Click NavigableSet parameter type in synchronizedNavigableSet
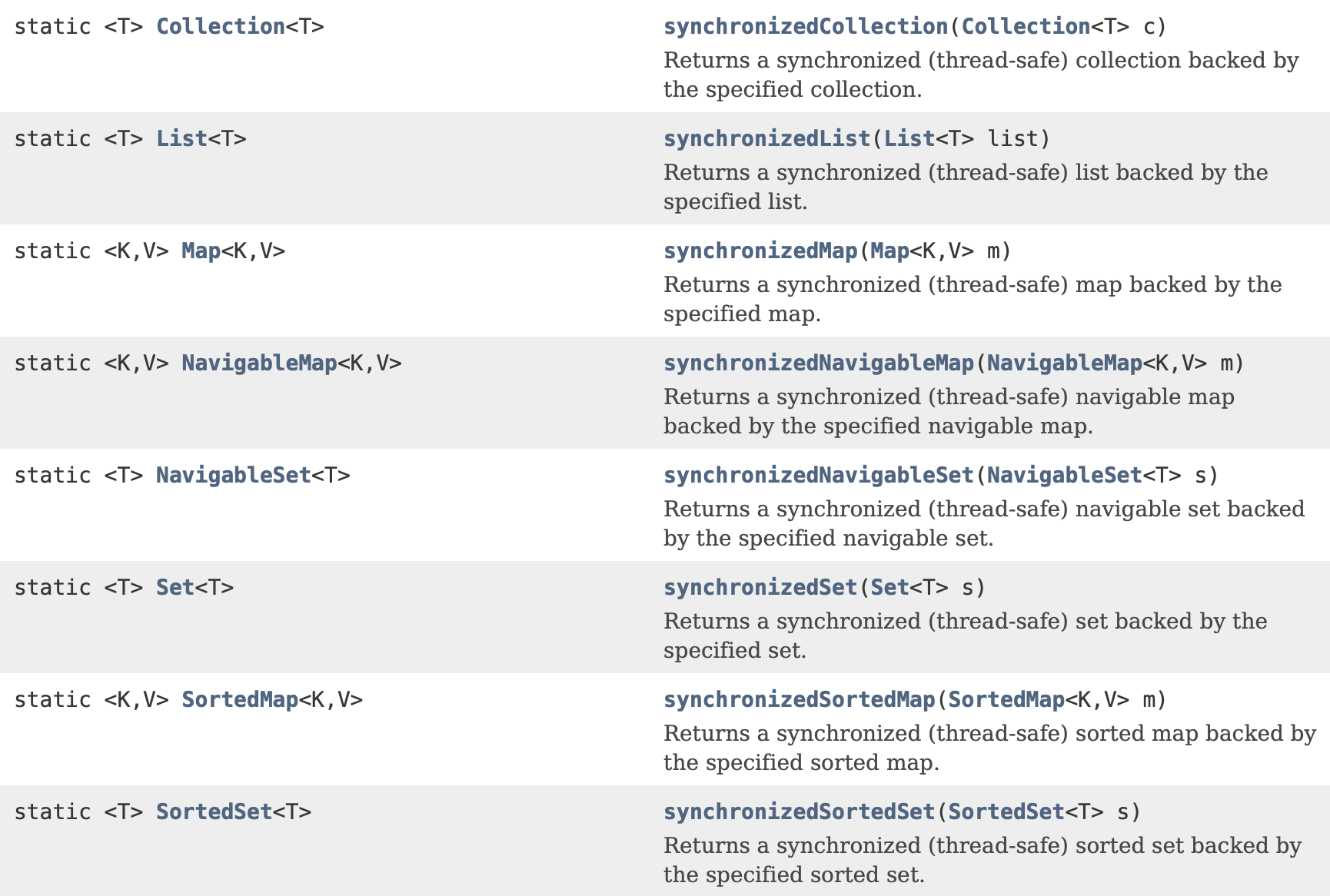Image resolution: width=1330 pixels, height=896 pixels. point(1064,475)
